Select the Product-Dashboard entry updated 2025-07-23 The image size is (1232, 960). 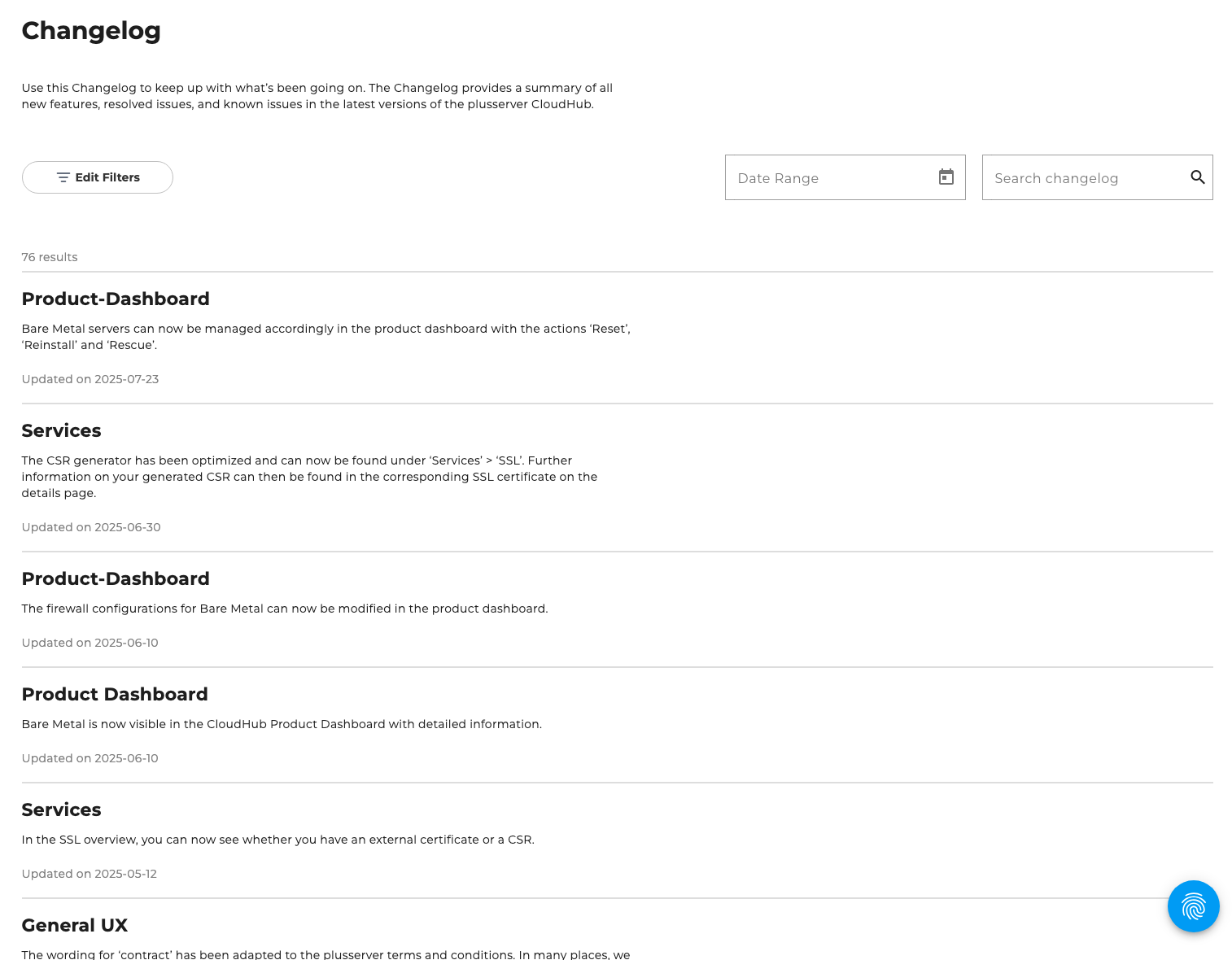pos(116,299)
